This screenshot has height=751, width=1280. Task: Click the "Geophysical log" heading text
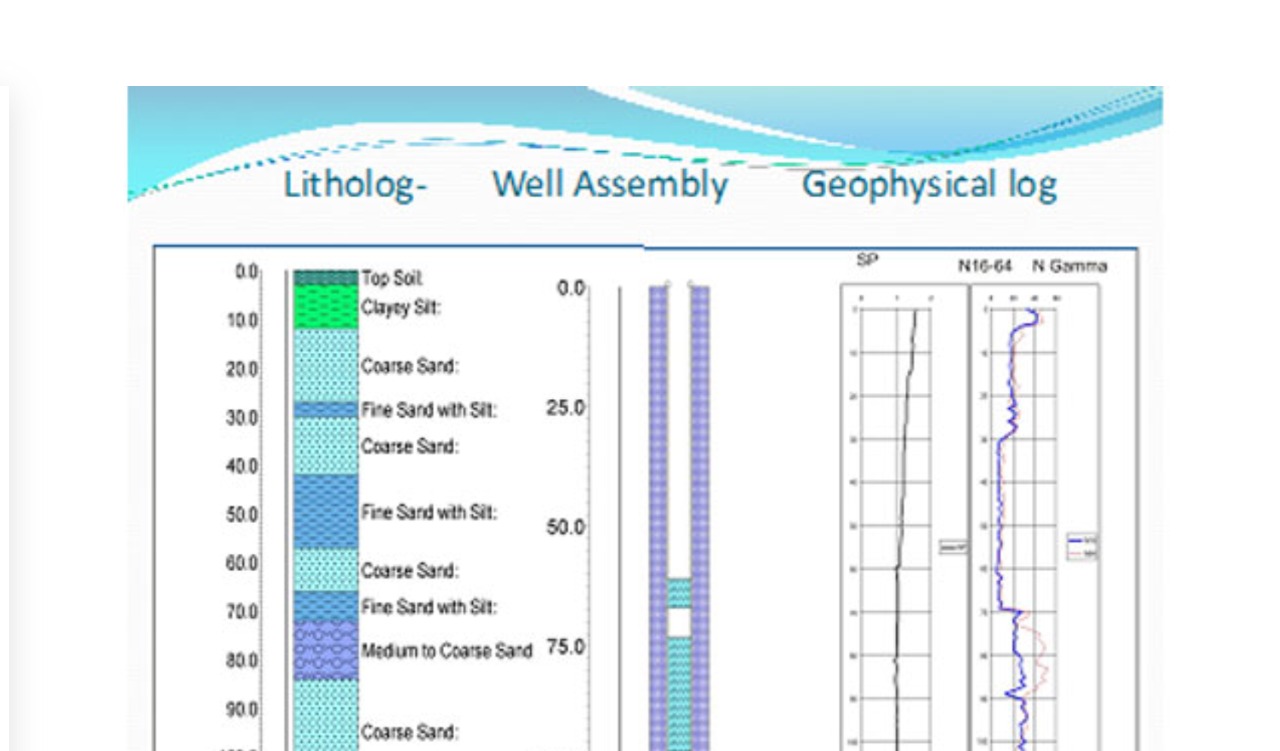(929, 185)
